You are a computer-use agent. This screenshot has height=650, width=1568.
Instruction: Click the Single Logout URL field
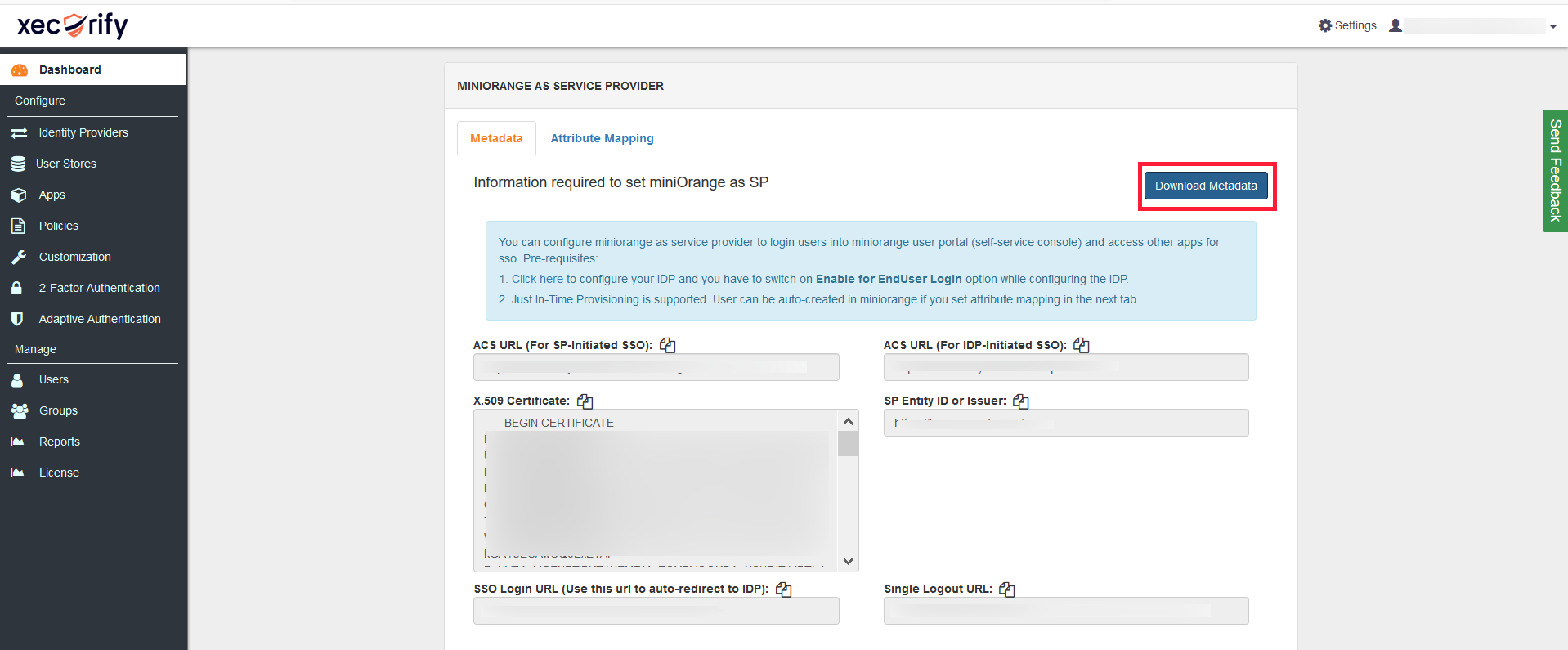tap(1066, 611)
